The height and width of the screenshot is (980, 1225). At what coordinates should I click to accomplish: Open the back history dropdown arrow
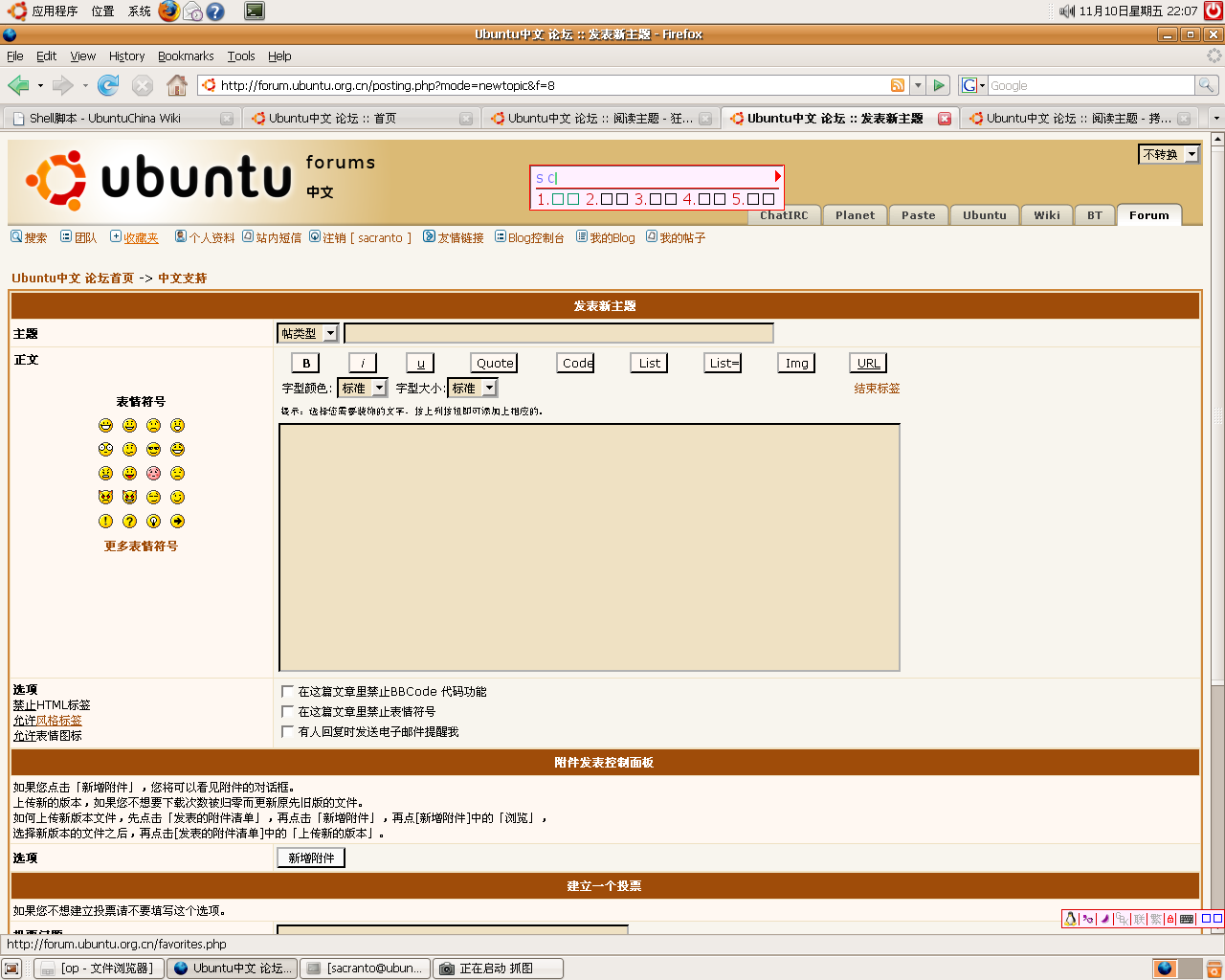(40, 85)
